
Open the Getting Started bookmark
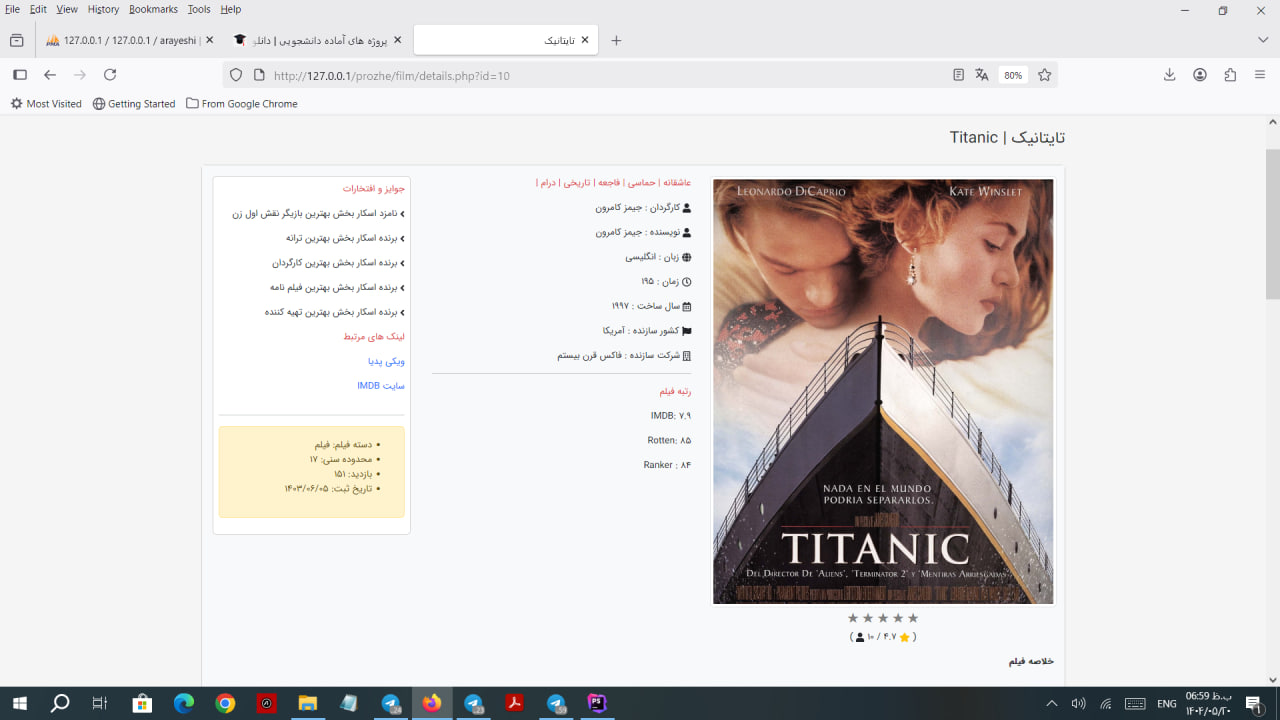tap(134, 104)
